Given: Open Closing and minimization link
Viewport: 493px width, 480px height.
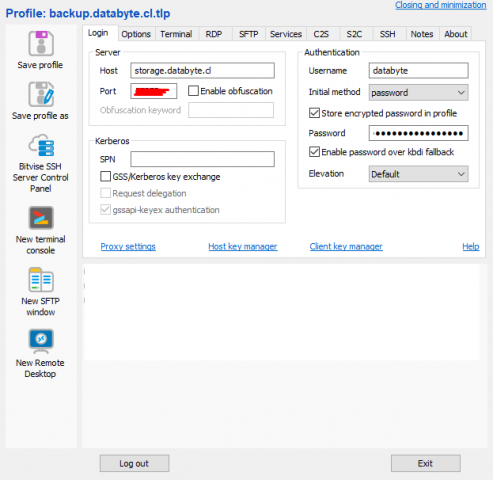Looking at the screenshot, I should (x=441, y=5).
